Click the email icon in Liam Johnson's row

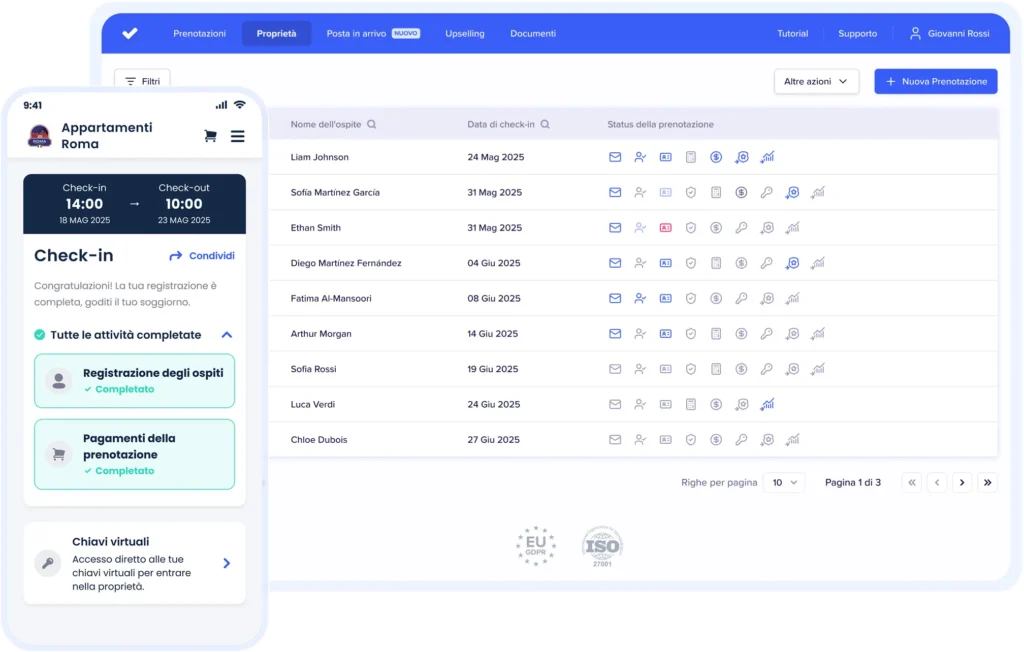(615, 157)
